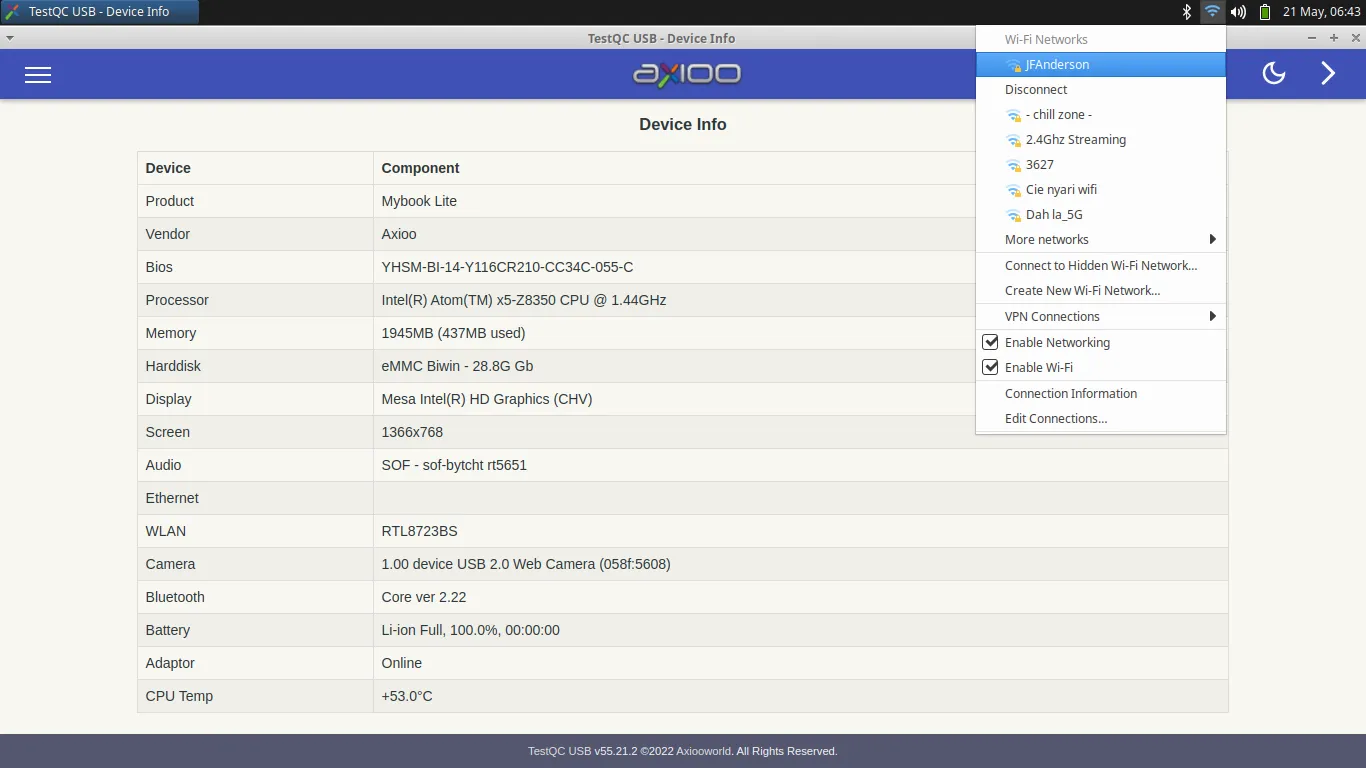This screenshot has height=768, width=1366.
Task: Open the volume speaker tray icon
Action: pos(1238,12)
